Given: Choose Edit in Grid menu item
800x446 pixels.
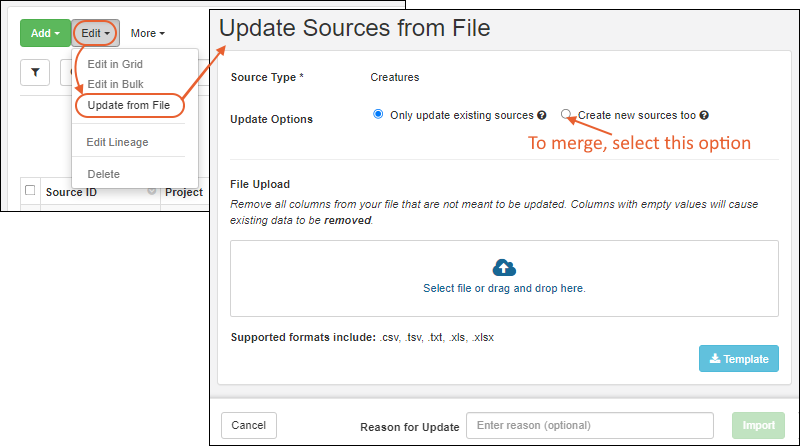Looking at the screenshot, I should 115,64.
